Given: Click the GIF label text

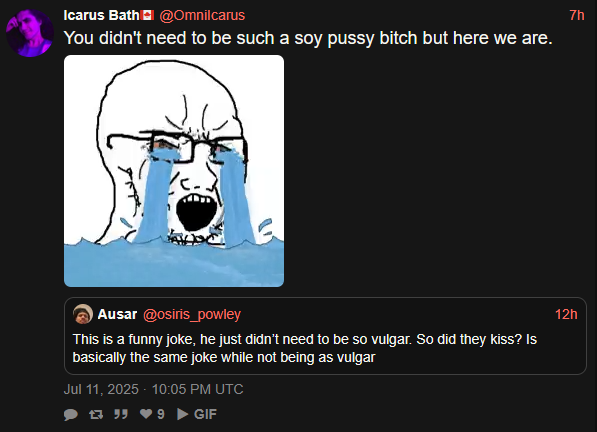Looking at the screenshot, I should [x=205, y=414].
